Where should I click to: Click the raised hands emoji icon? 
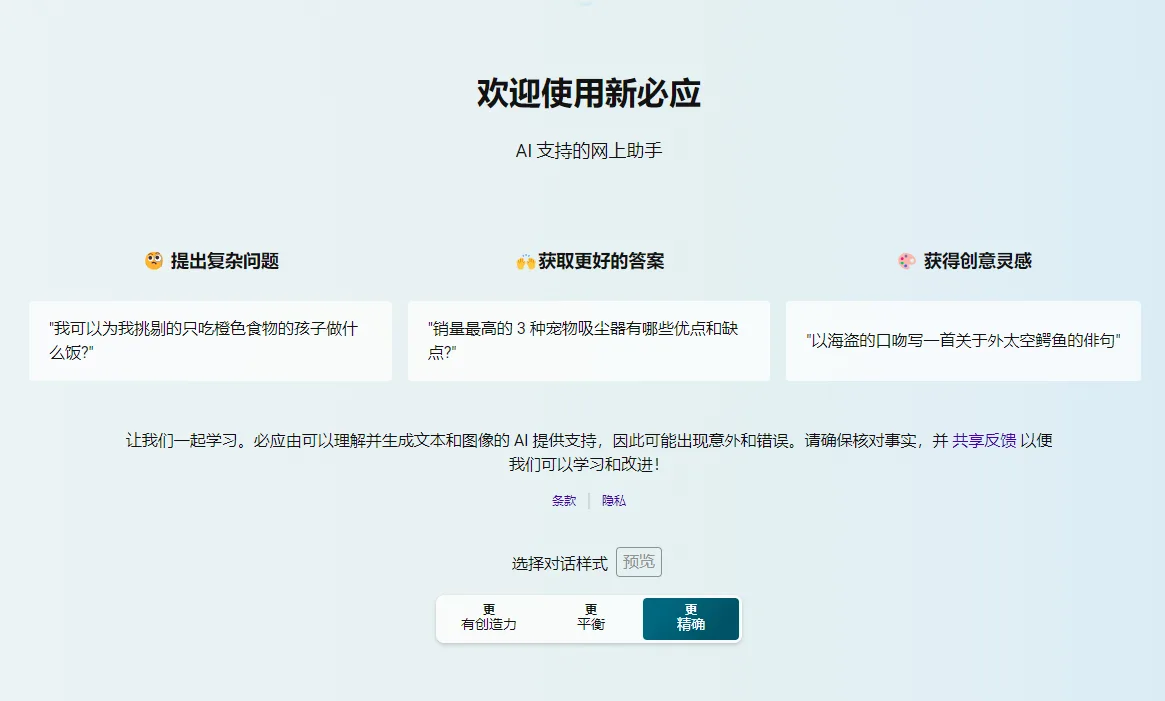click(525, 262)
